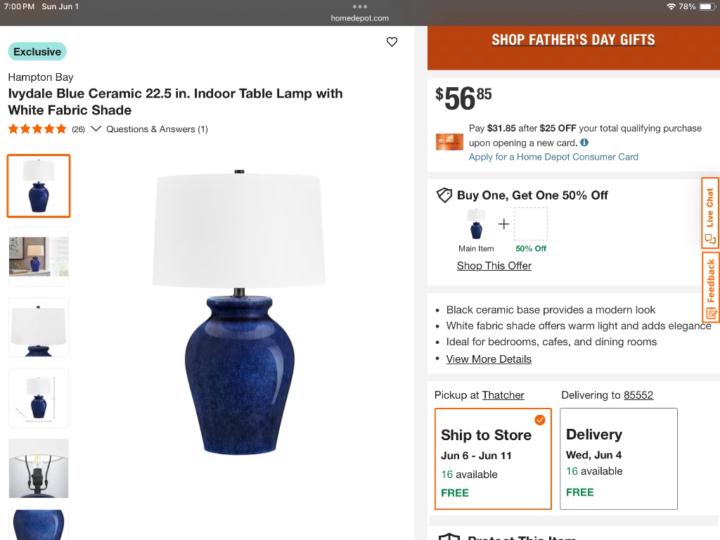Open Live Chat side tab
Image resolution: width=720 pixels, height=540 pixels.
(710, 212)
